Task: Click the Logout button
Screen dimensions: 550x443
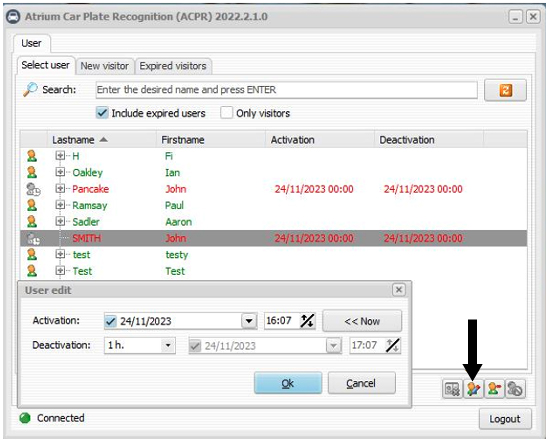Action: 505,419
